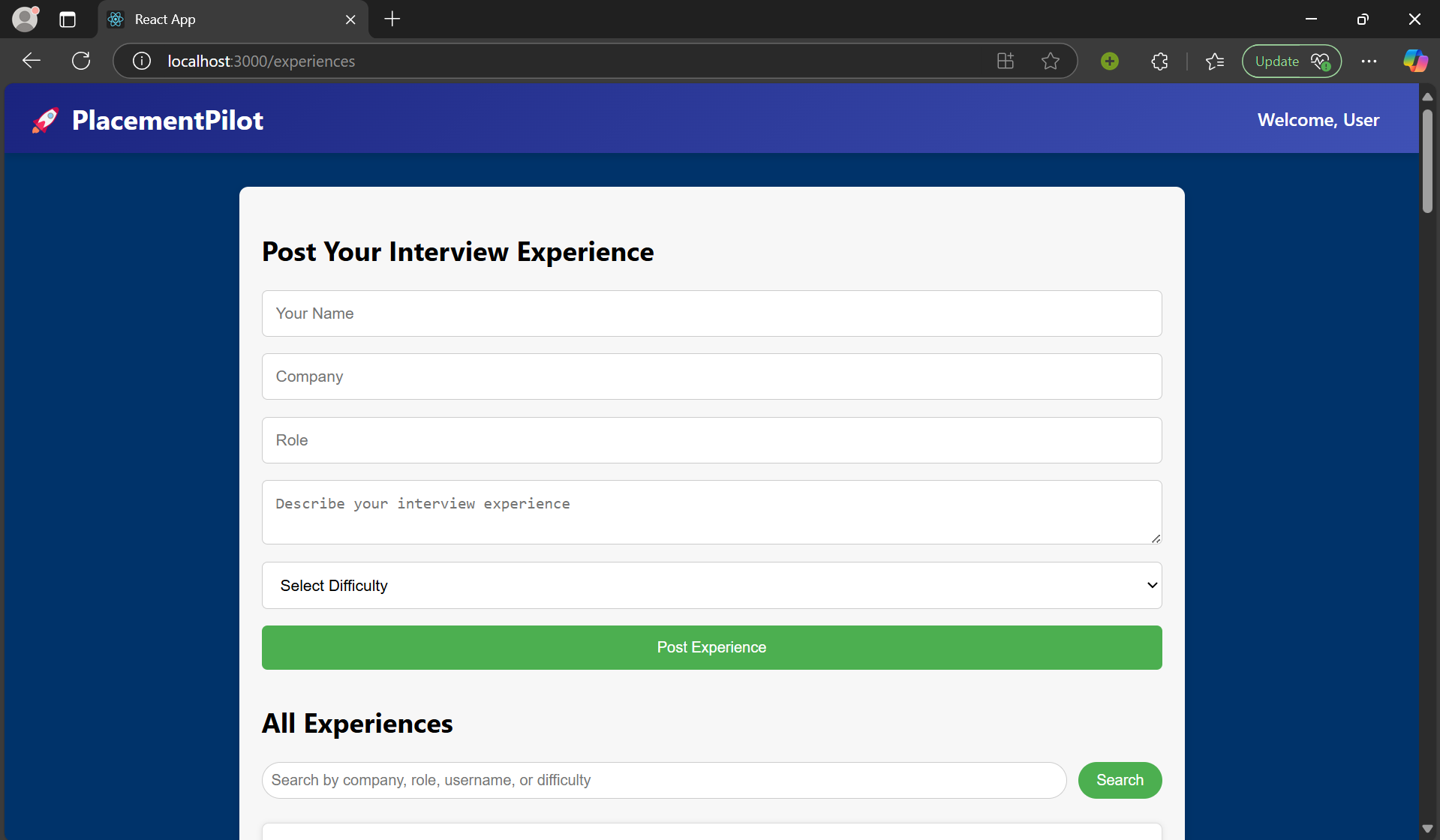Click the green Search button
Screen dimensions: 1440x840
[1120, 781]
